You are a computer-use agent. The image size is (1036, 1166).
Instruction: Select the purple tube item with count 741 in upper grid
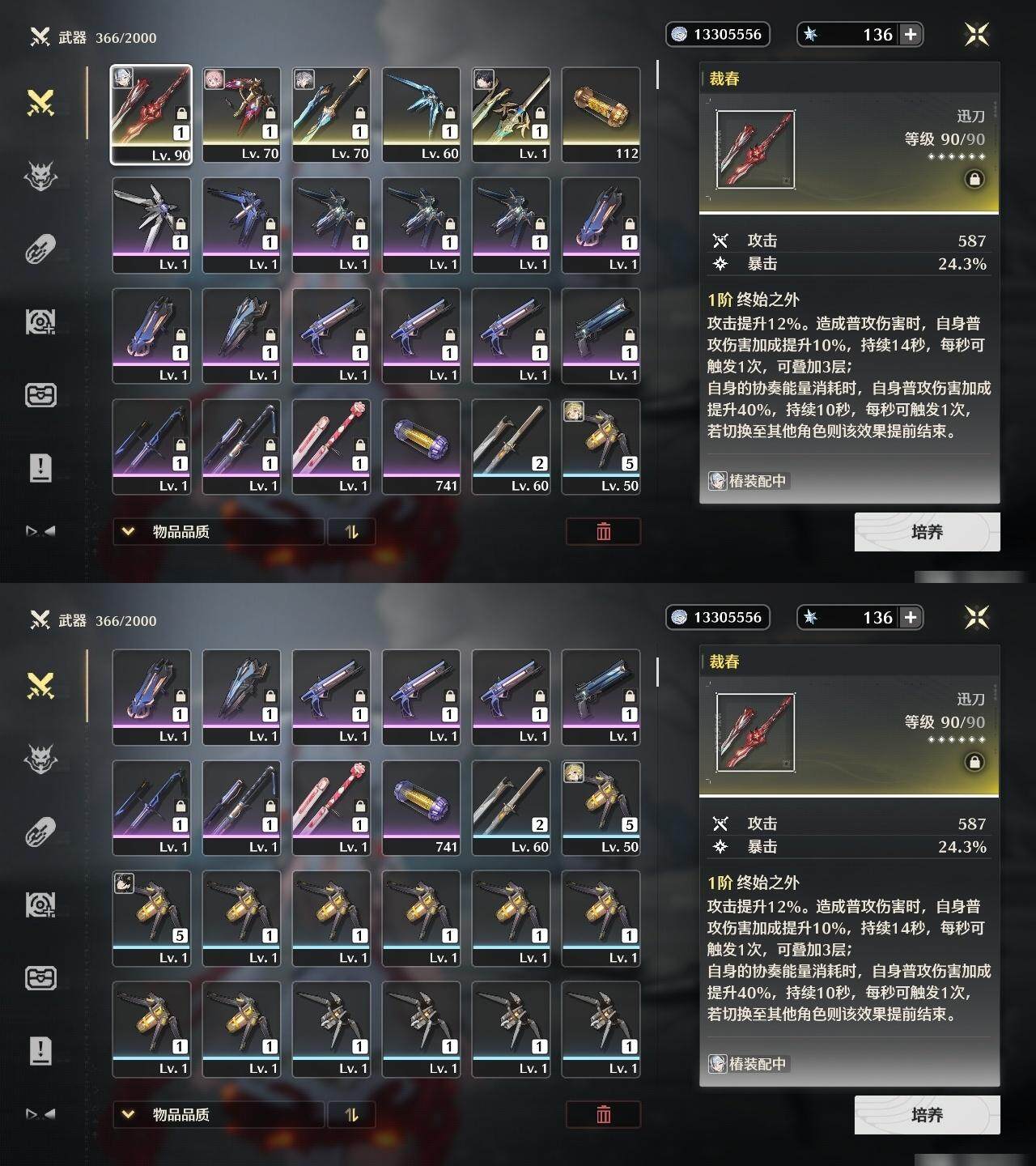pos(421,447)
